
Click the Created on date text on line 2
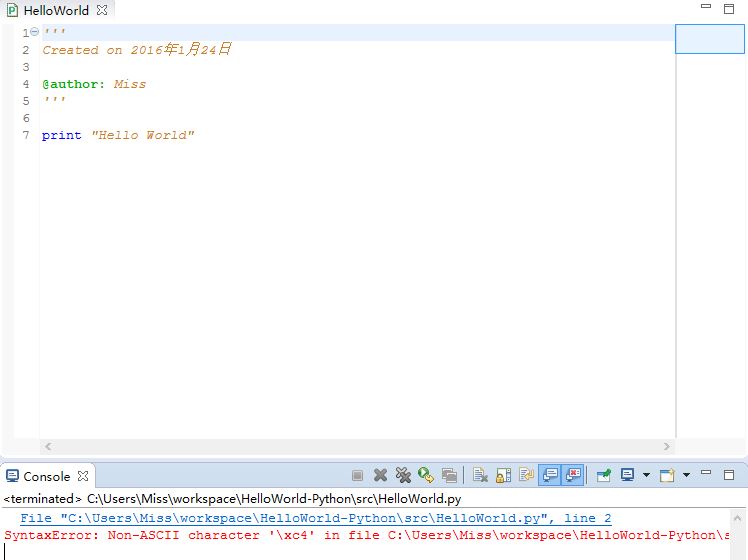(137, 50)
